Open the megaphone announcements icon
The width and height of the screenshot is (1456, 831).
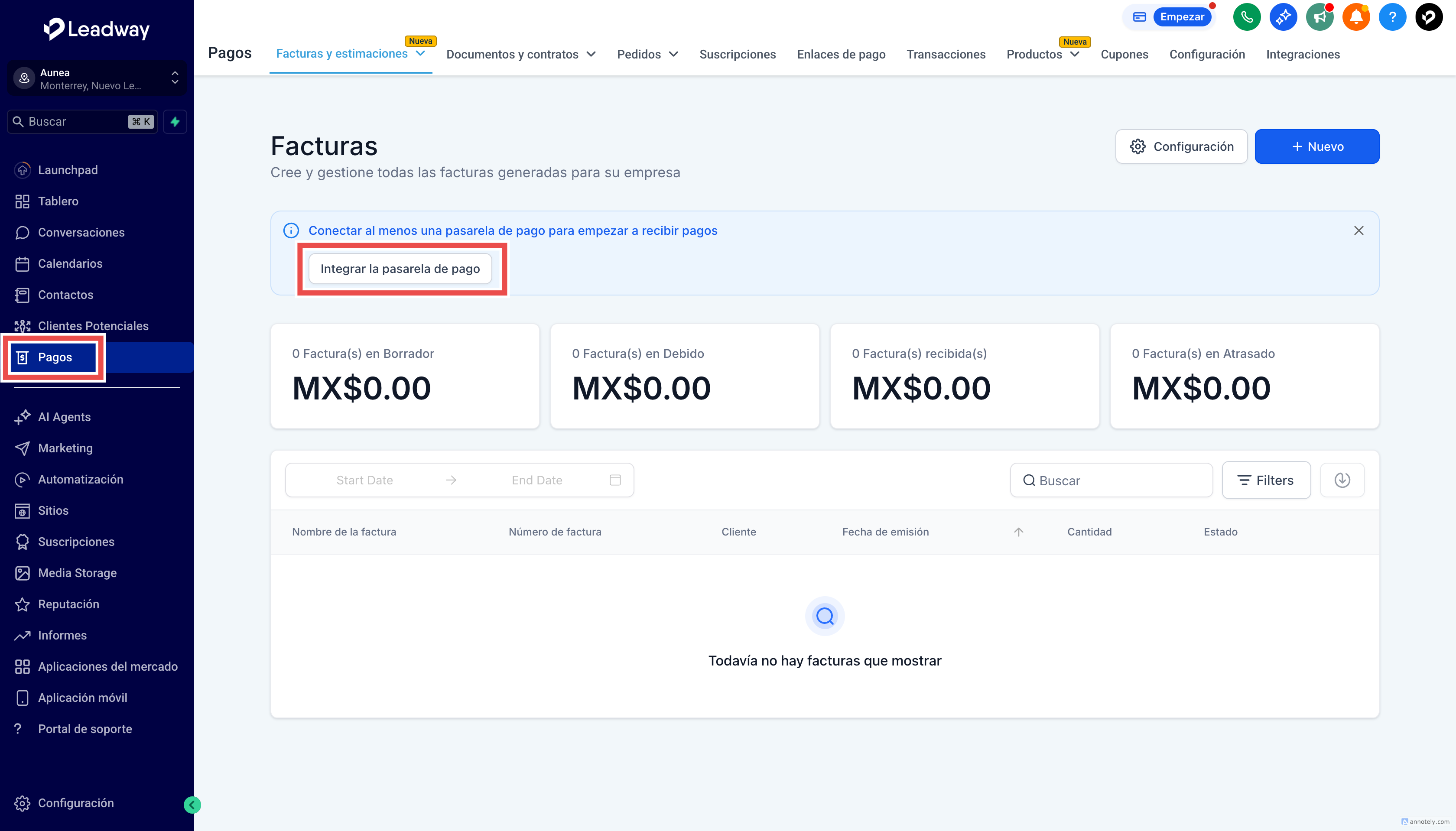click(x=1319, y=17)
